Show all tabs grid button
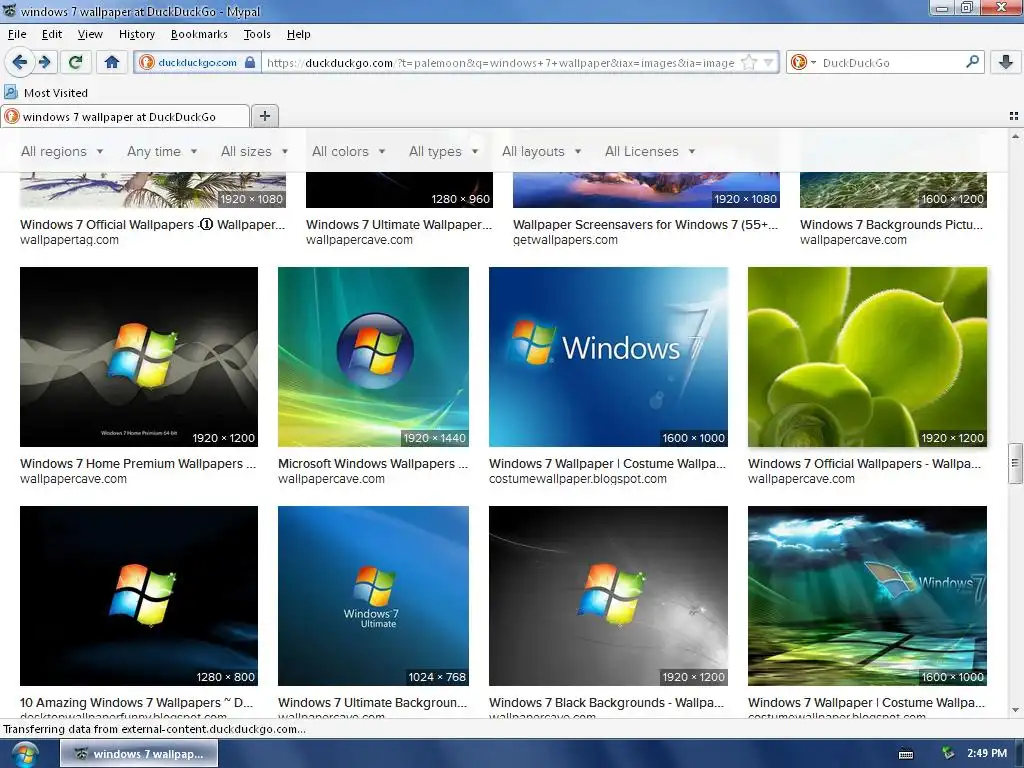 pyautogui.click(x=1014, y=116)
